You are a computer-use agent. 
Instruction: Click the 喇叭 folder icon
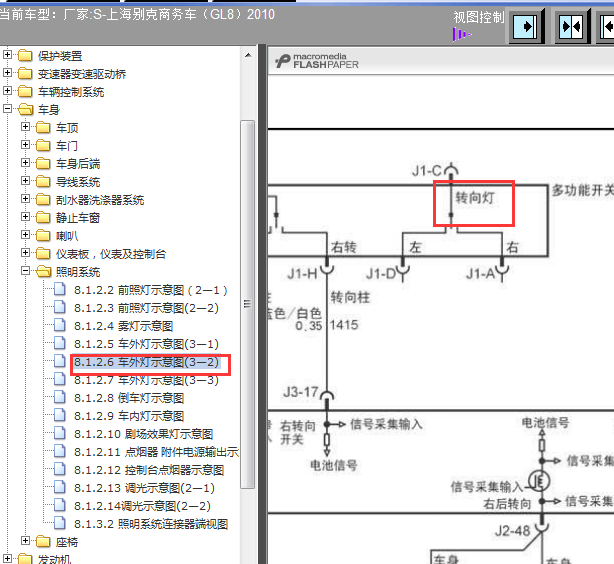point(43,236)
